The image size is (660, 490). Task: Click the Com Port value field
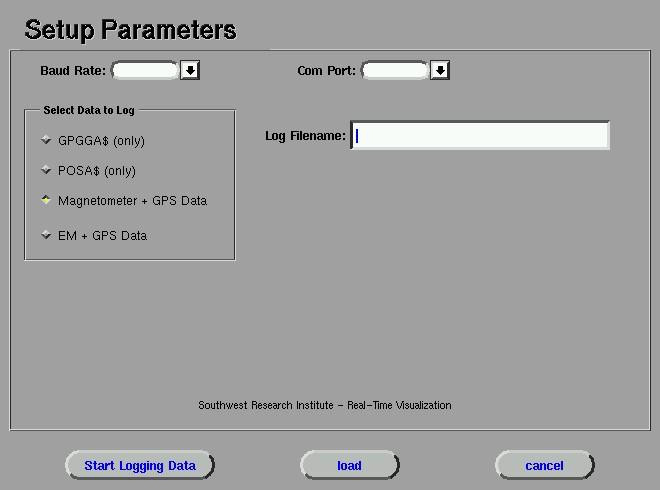tap(395, 70)
